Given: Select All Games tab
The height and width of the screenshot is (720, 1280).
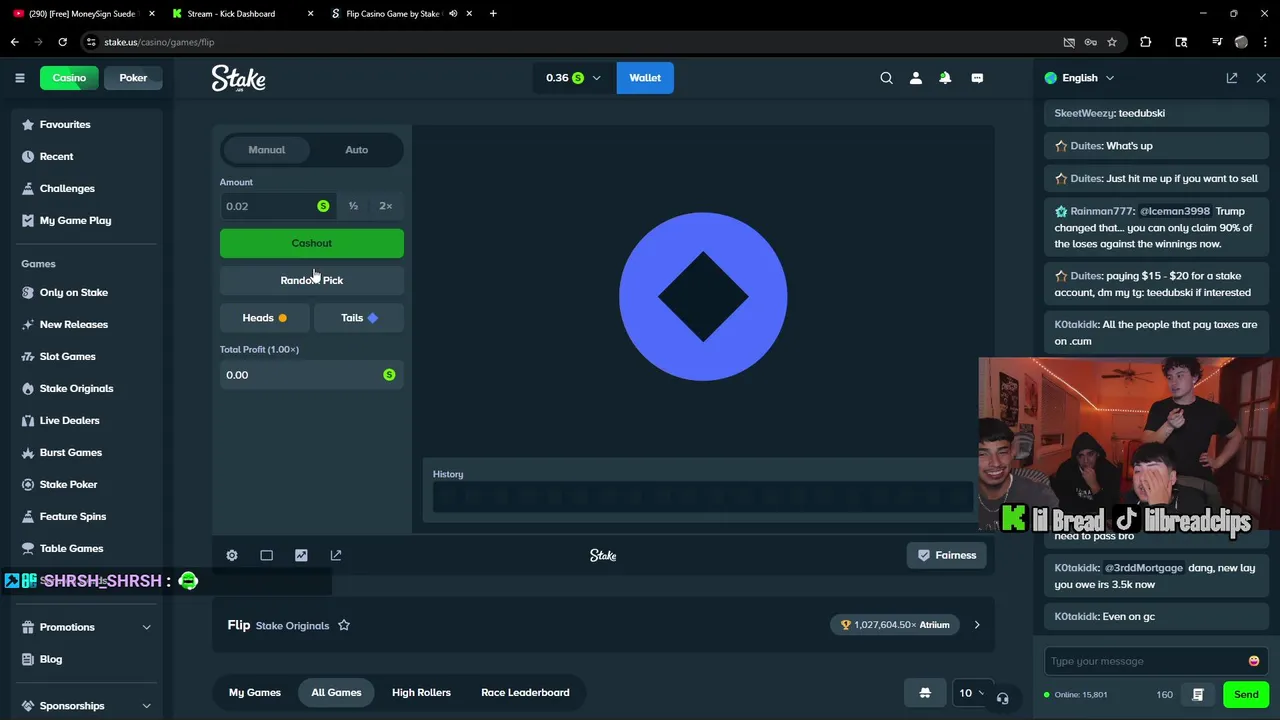Looking at the screenshot, I should pyautogui.click(x=336, y=692).
